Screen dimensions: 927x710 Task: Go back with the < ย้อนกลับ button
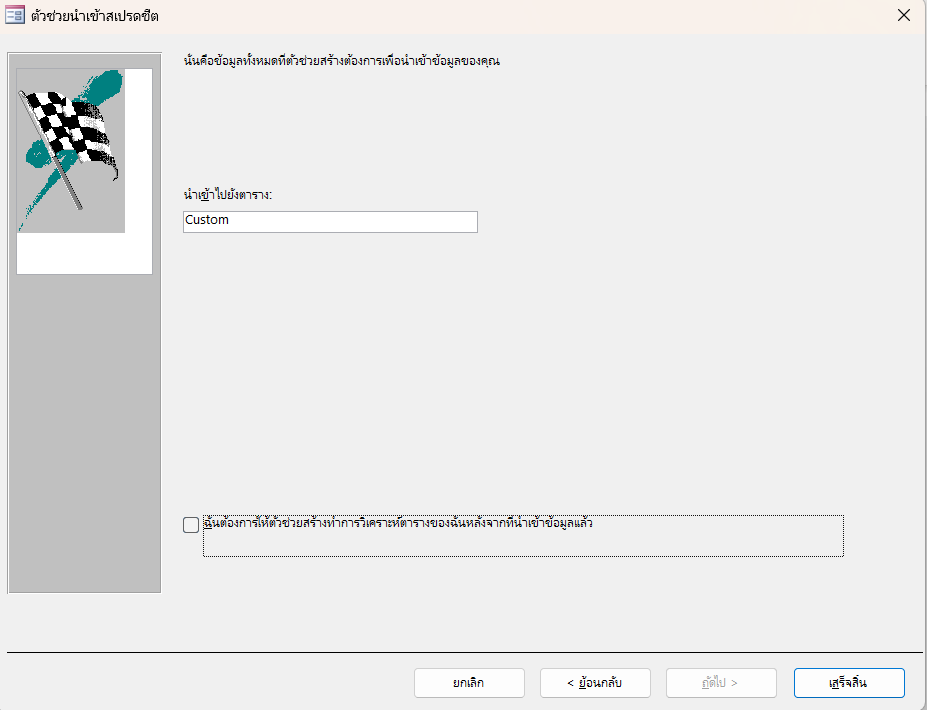(x=595, y=683)
